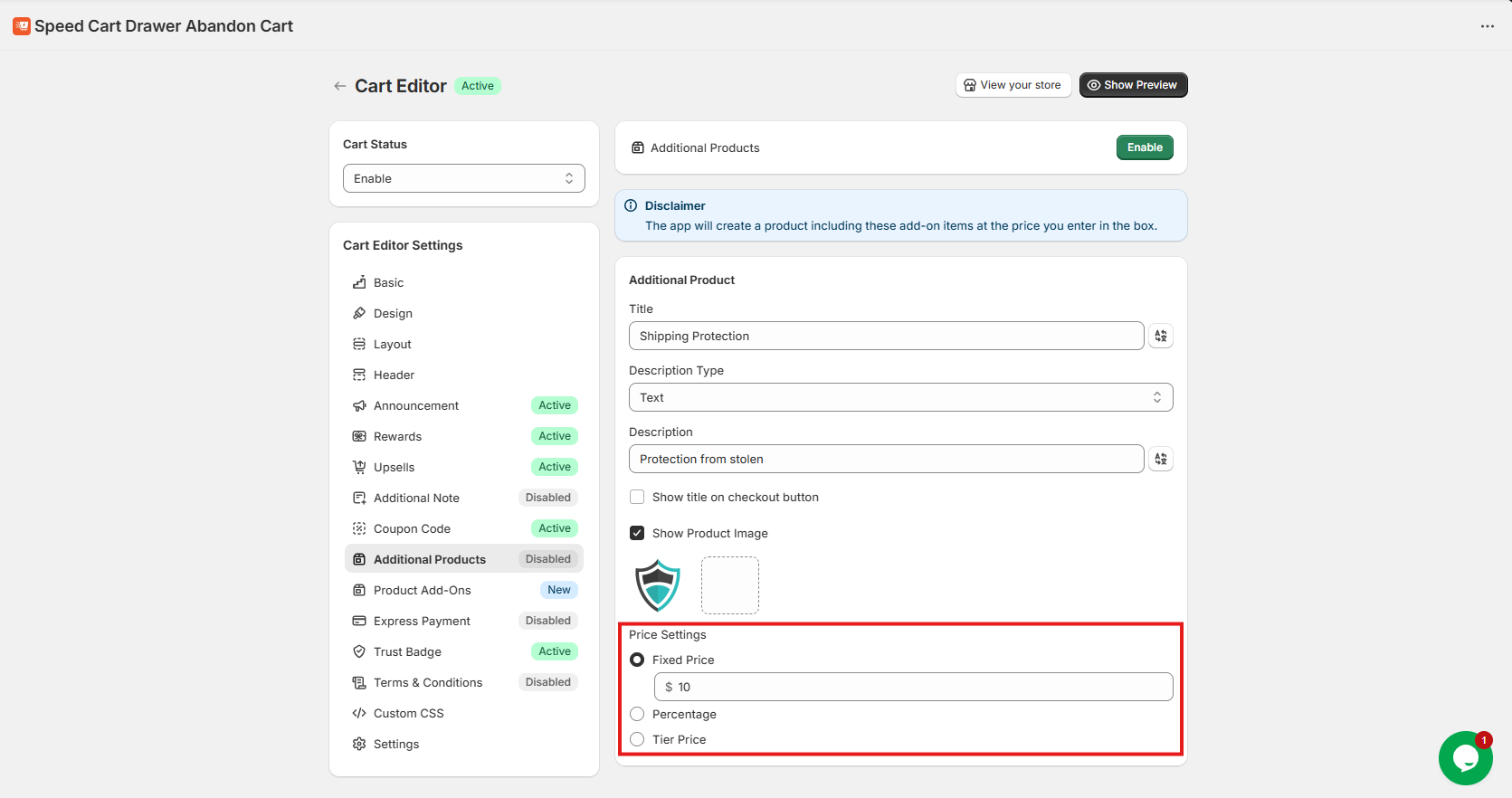This screenshot has width=1512, height=798.
Task: Click the green Enable button
Action: click(1144, 147)
